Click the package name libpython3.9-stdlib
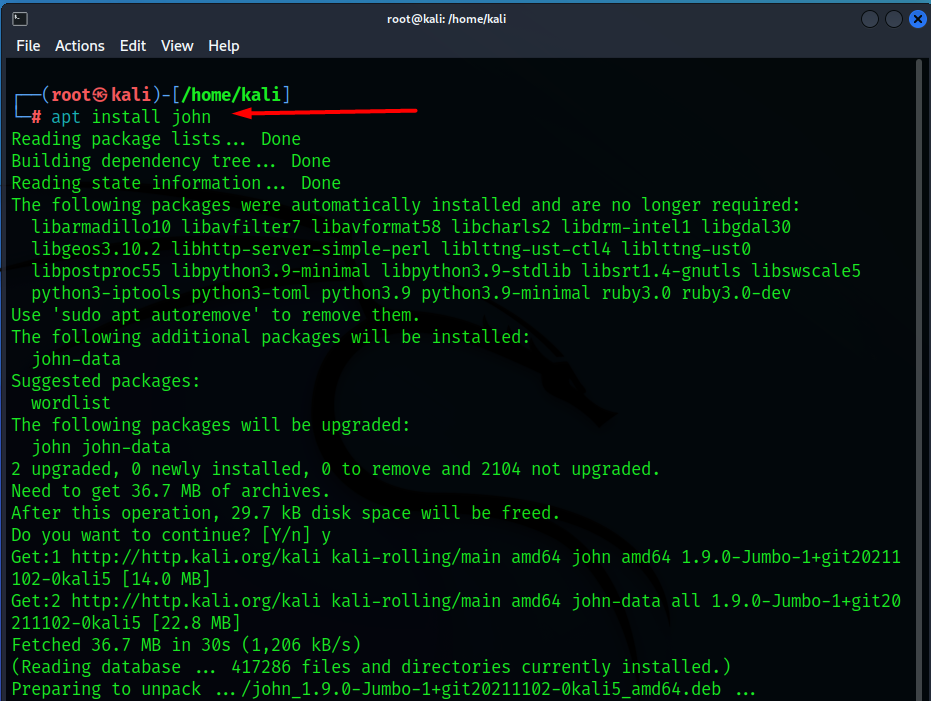The image size is (931, 701). tap(476, 271)
